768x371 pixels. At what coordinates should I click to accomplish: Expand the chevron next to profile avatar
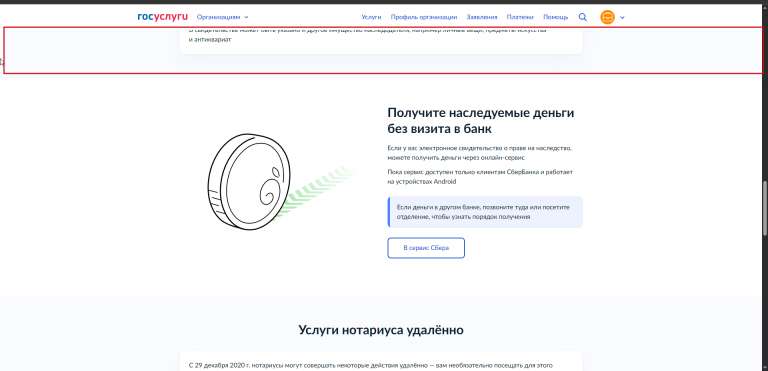coord(622,18)
